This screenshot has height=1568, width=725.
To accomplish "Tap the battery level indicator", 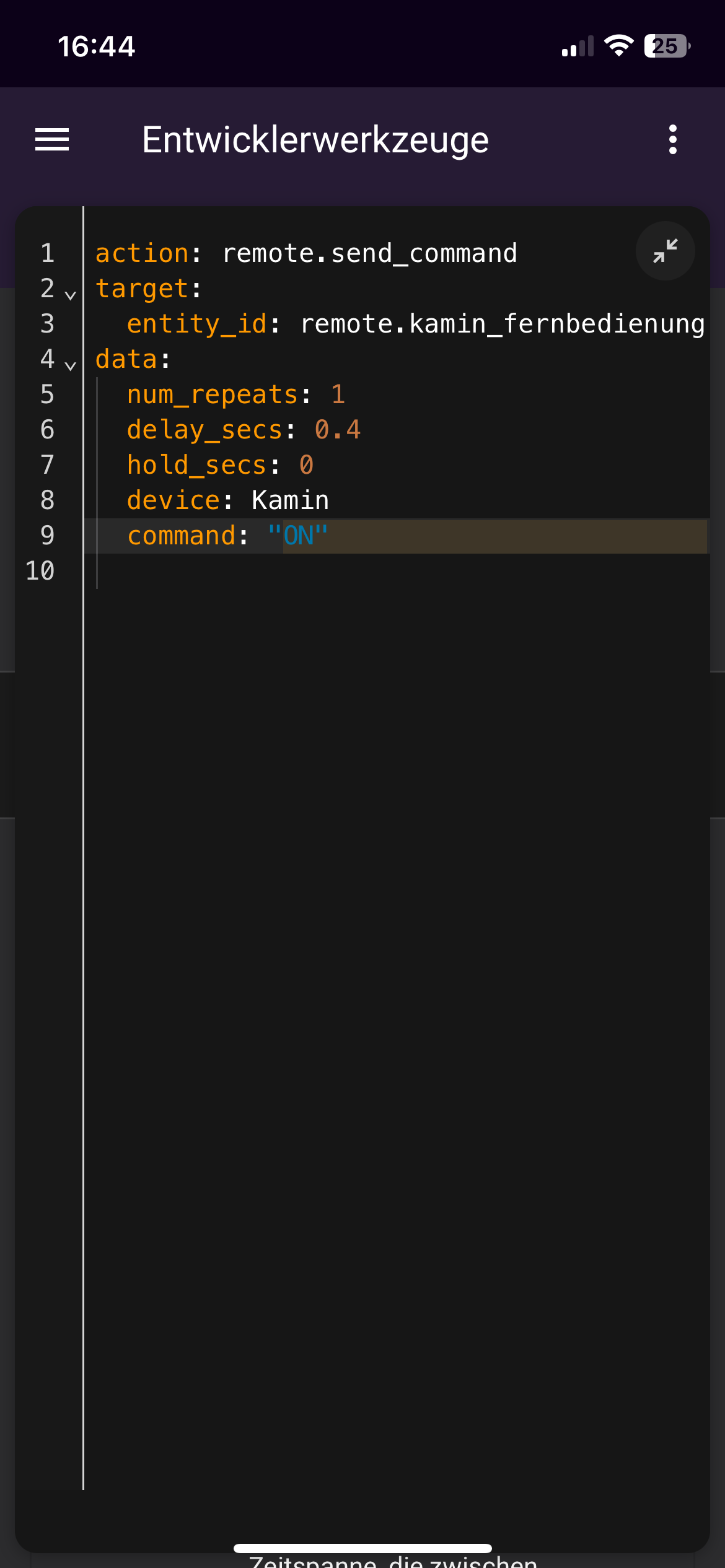I will click(667, 46).
